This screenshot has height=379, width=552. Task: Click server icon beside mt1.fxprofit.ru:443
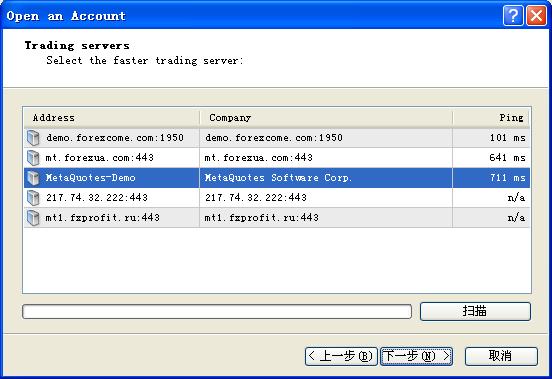coord(33,218)
